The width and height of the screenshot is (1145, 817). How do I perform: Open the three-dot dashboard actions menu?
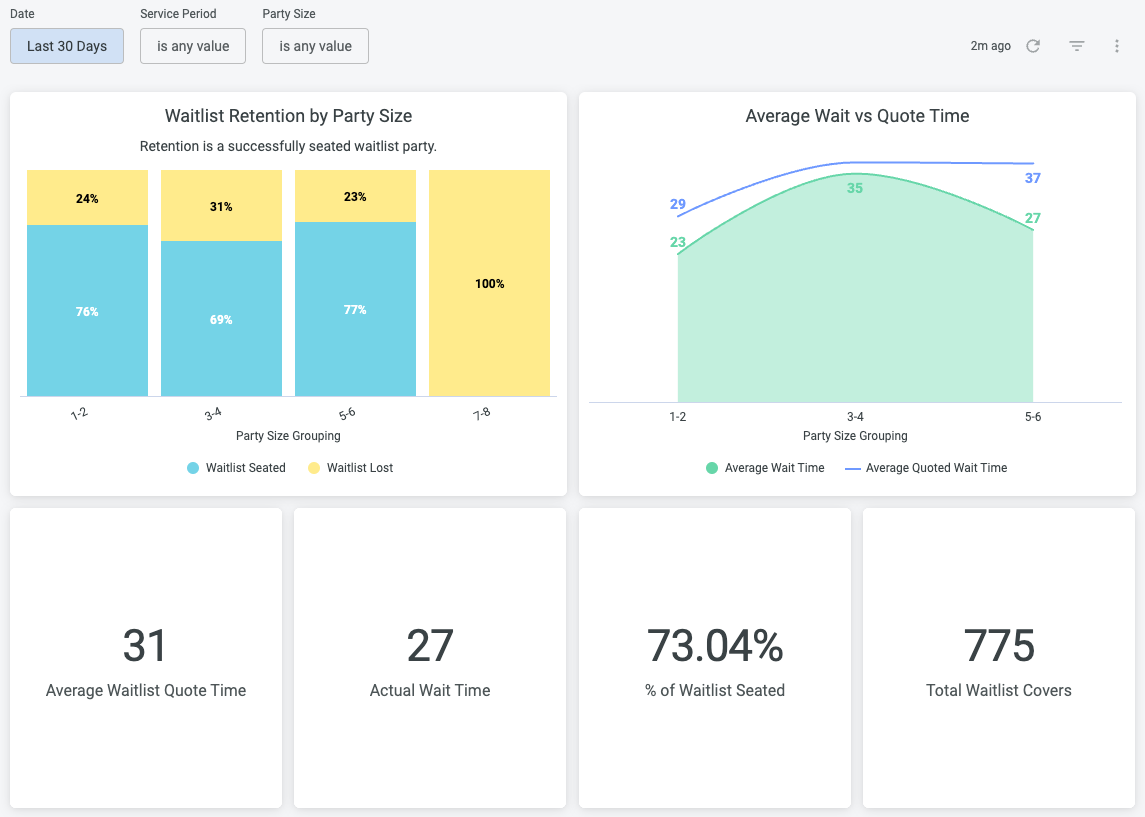pyautogui.click(x=1117, y=46)
